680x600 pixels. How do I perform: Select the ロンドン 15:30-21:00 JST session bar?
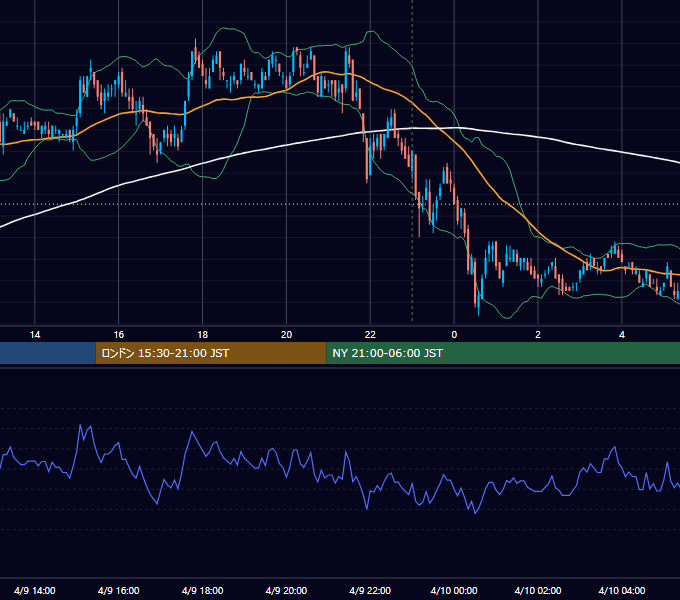point(211,353)
